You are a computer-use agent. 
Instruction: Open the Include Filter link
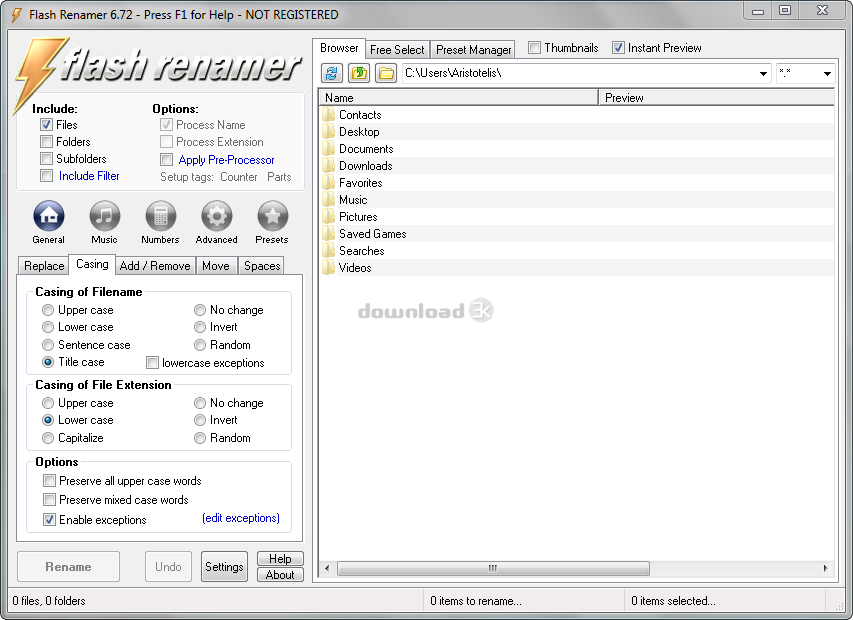click(89, 176)
